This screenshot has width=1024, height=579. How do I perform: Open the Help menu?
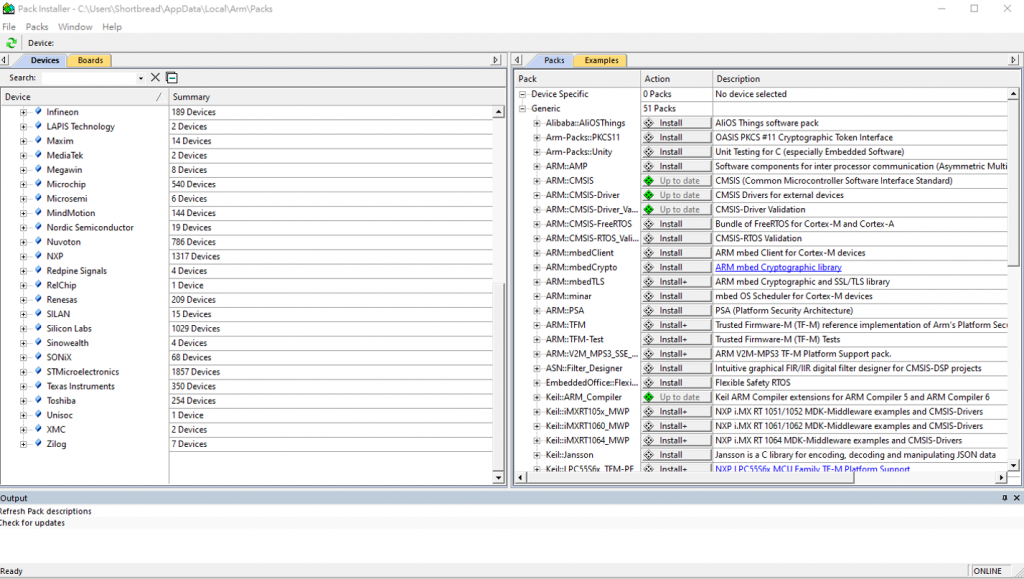(x=112, y=27)
